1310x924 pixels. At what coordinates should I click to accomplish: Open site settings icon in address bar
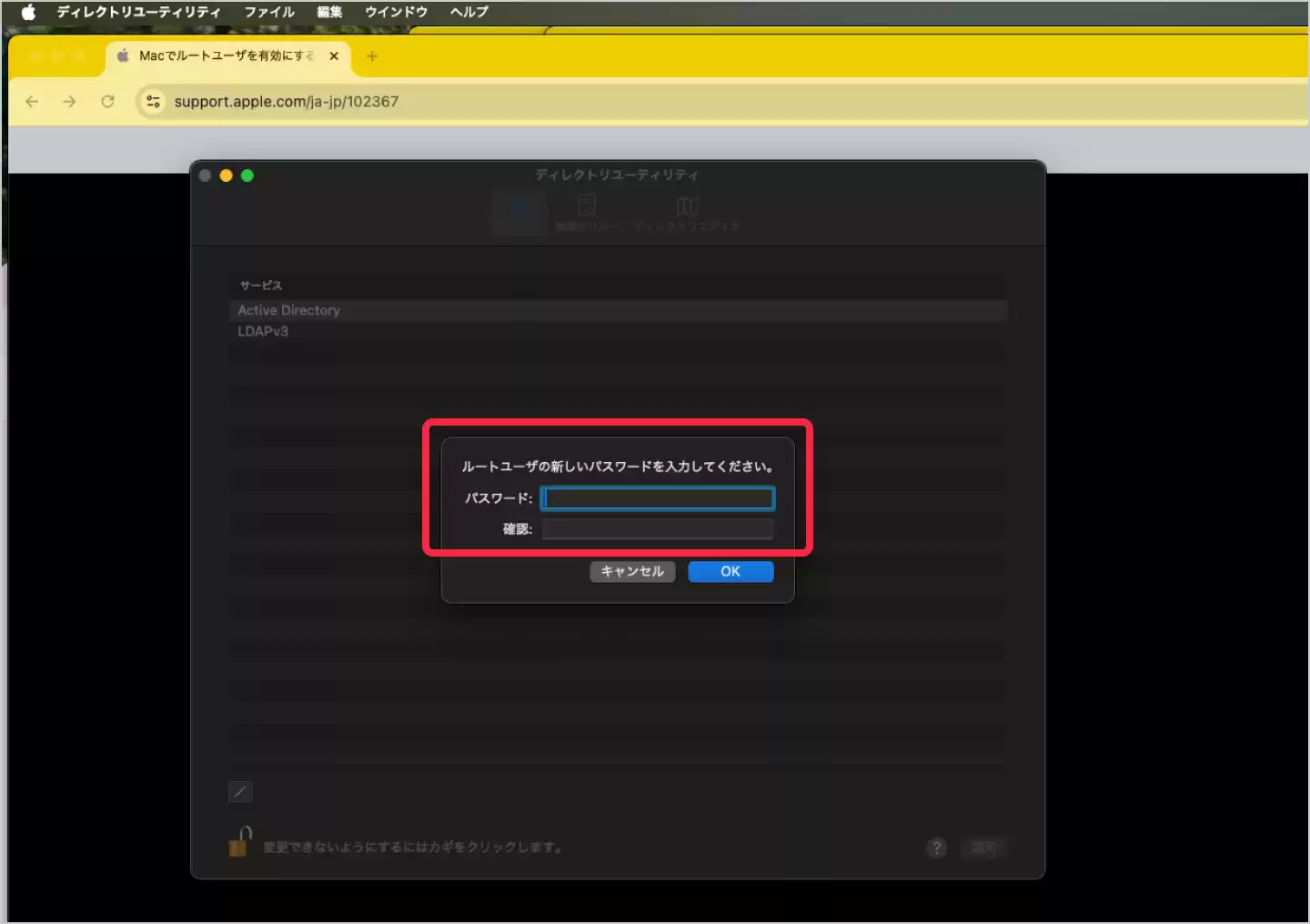153,101
